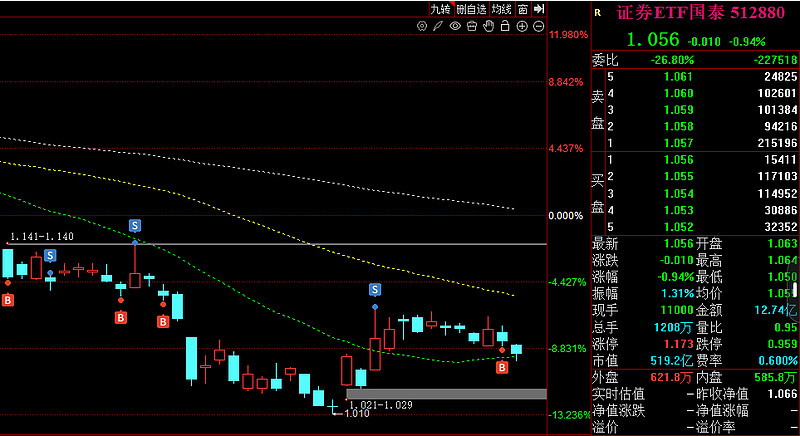Select sell level 1 price 1.057
800x436 pixels.
678,143
